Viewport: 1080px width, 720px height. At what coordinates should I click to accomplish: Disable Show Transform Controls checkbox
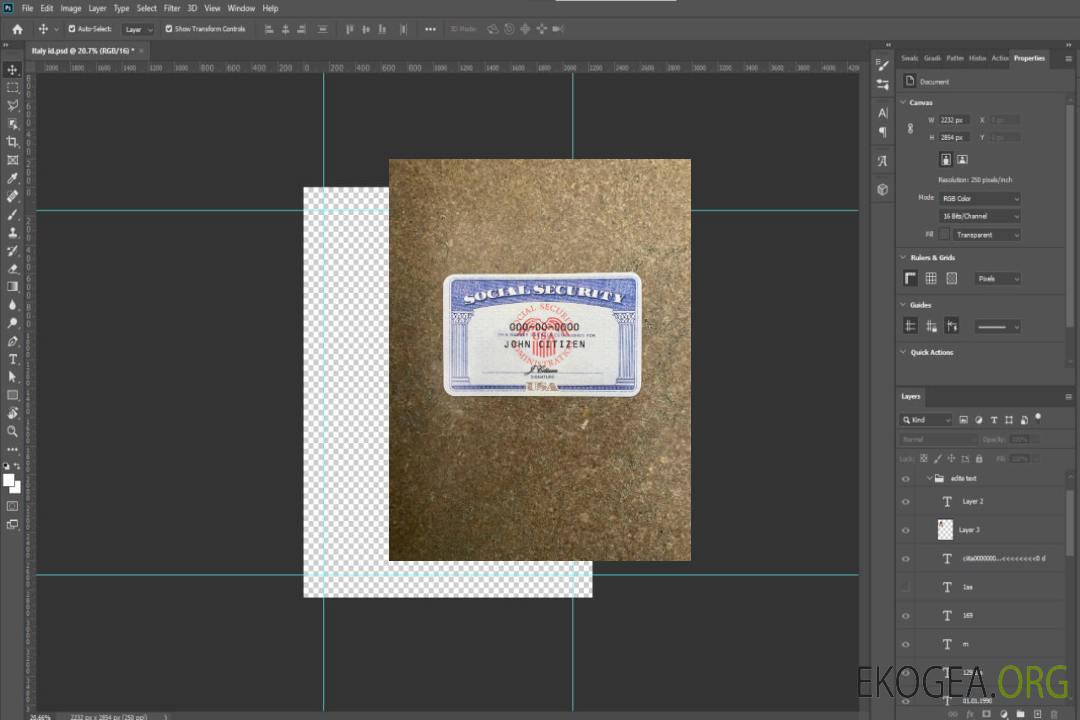click(168, 29)
